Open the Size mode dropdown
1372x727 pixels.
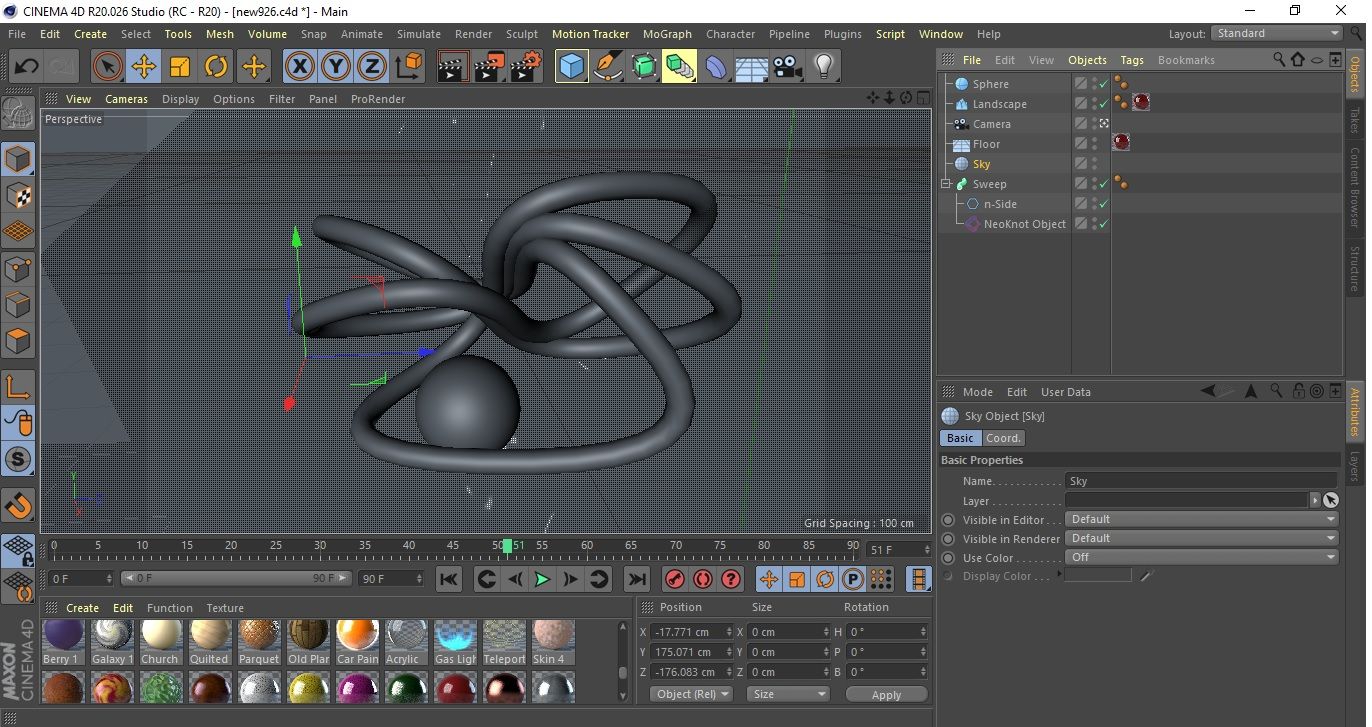789,694
